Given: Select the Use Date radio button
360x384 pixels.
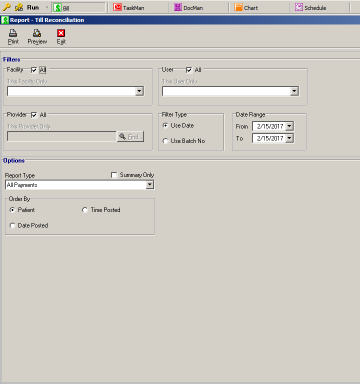Looking at the screenshot, I should (x=165, y=126).
